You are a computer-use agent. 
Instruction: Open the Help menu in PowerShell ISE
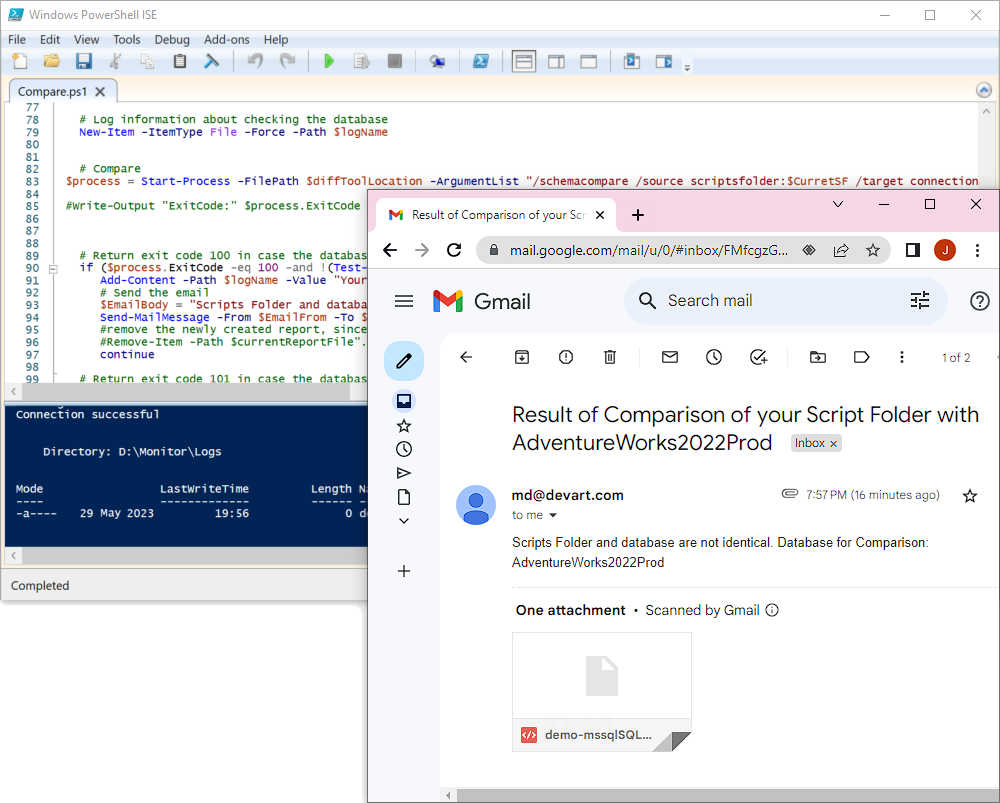[x=276, y=40]
